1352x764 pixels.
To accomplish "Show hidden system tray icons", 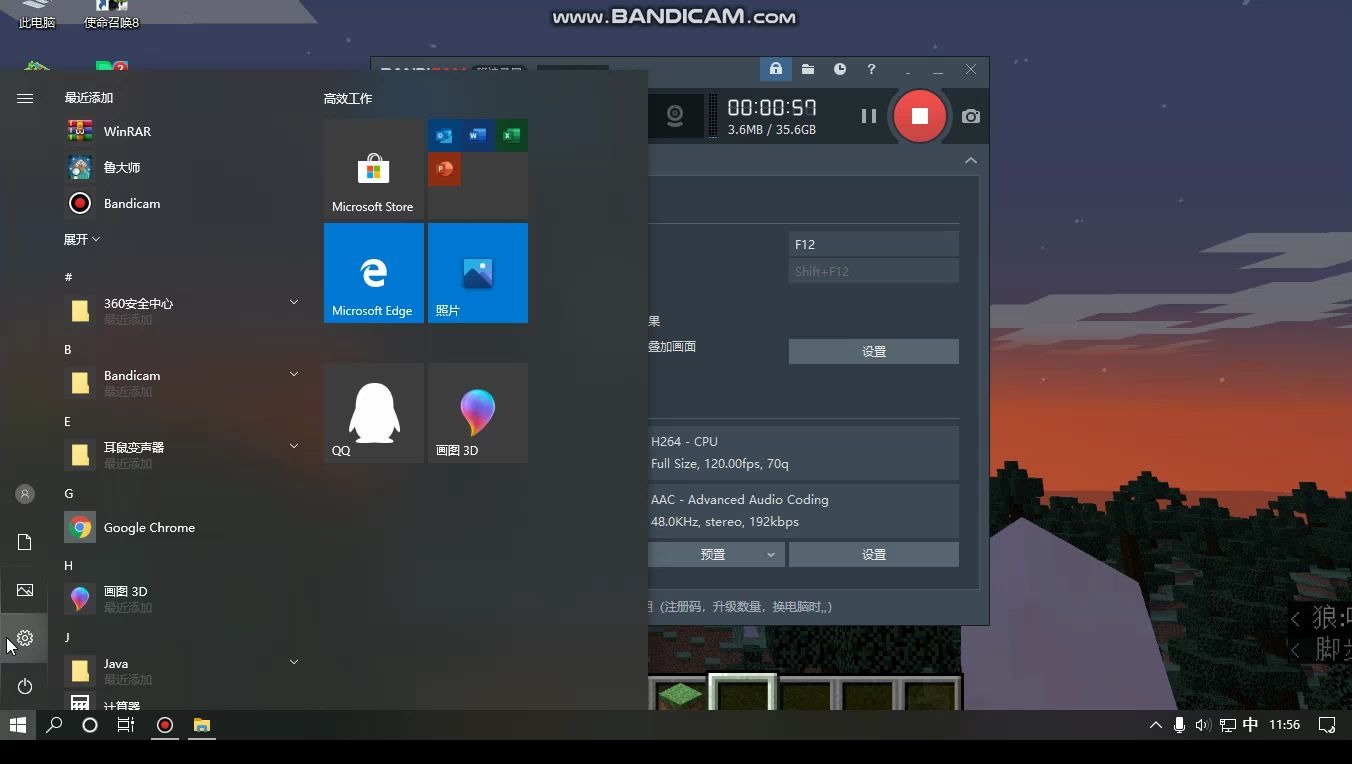I will click(1156, 725).
